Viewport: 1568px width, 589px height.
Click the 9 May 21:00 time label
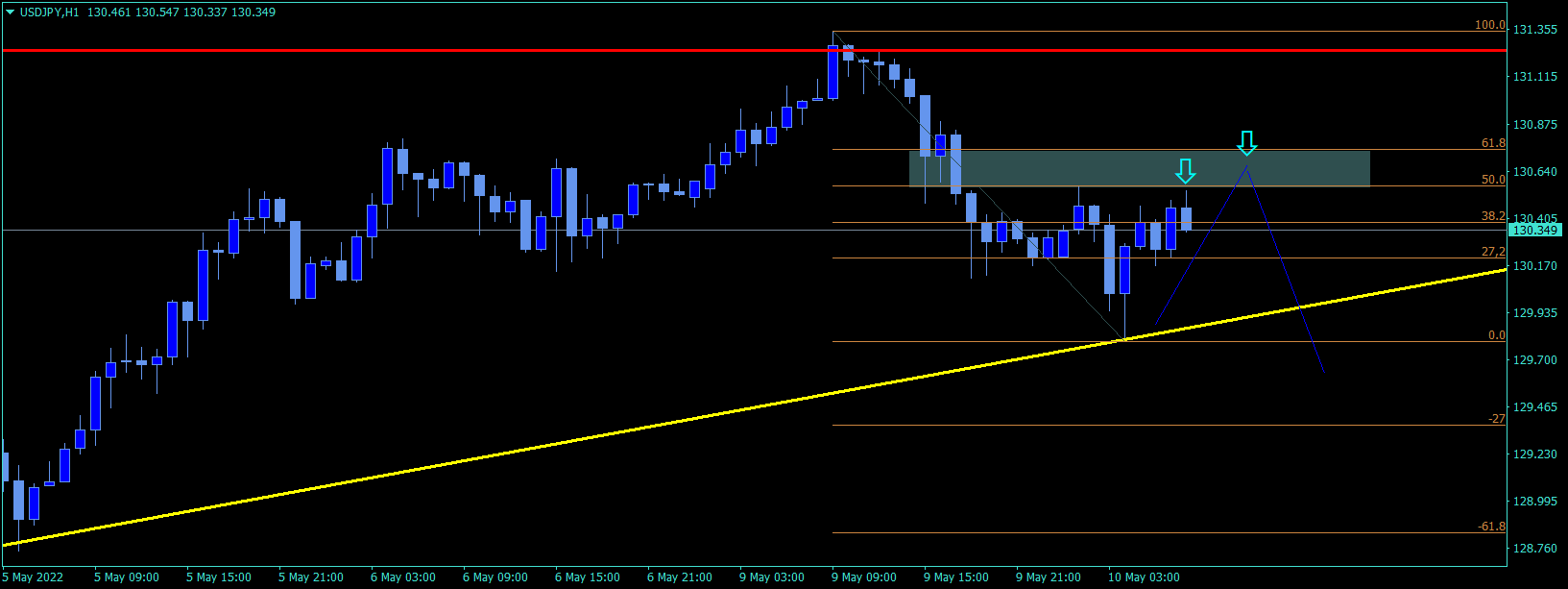click(x=1049, y=577)
